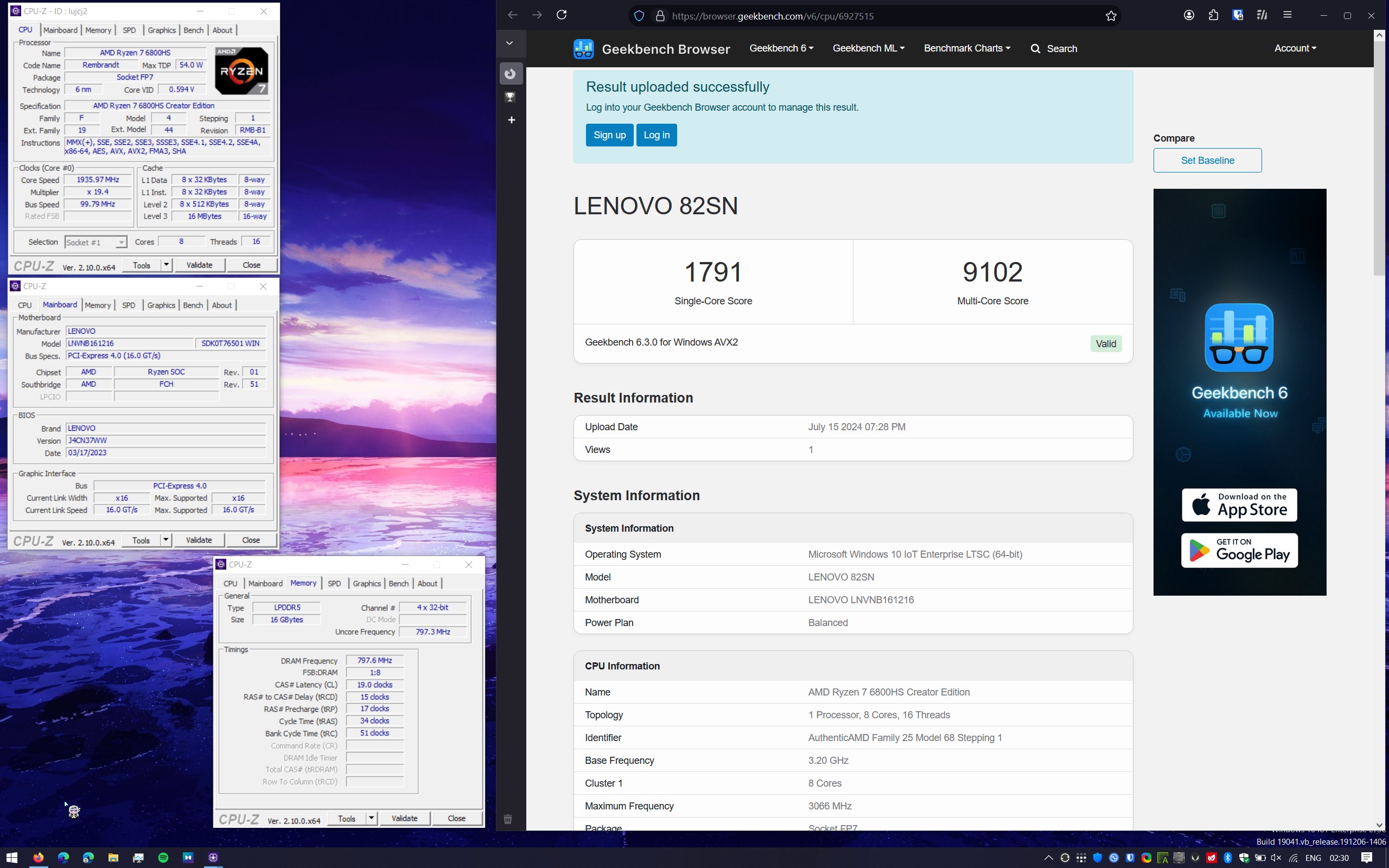Click the Sign up button
This screenshot has height=868, width=1389.
pos(609,135)
